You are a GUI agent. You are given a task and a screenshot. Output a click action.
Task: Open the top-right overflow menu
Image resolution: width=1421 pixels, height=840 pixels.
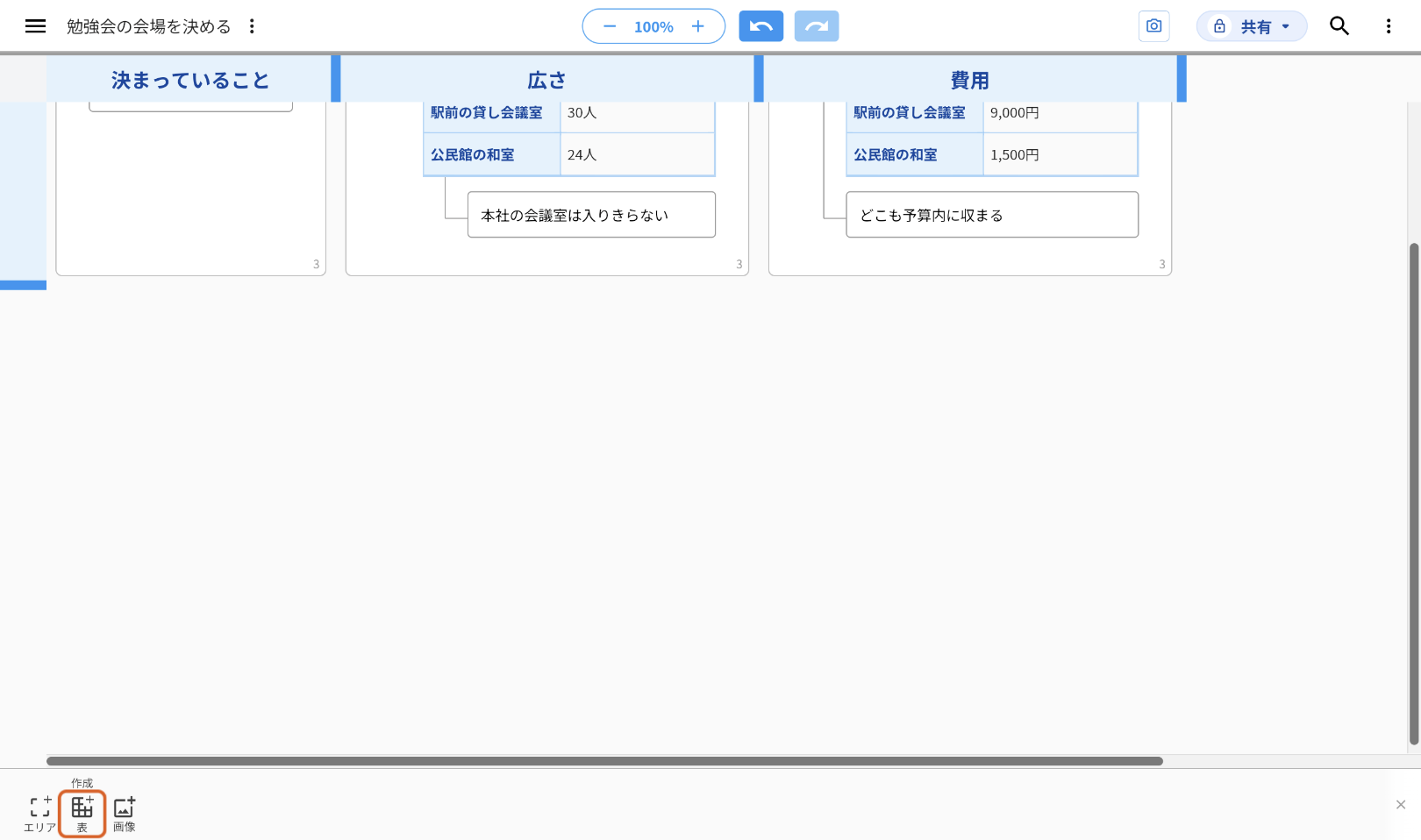pyautogui.click(x=1389, y=26)
